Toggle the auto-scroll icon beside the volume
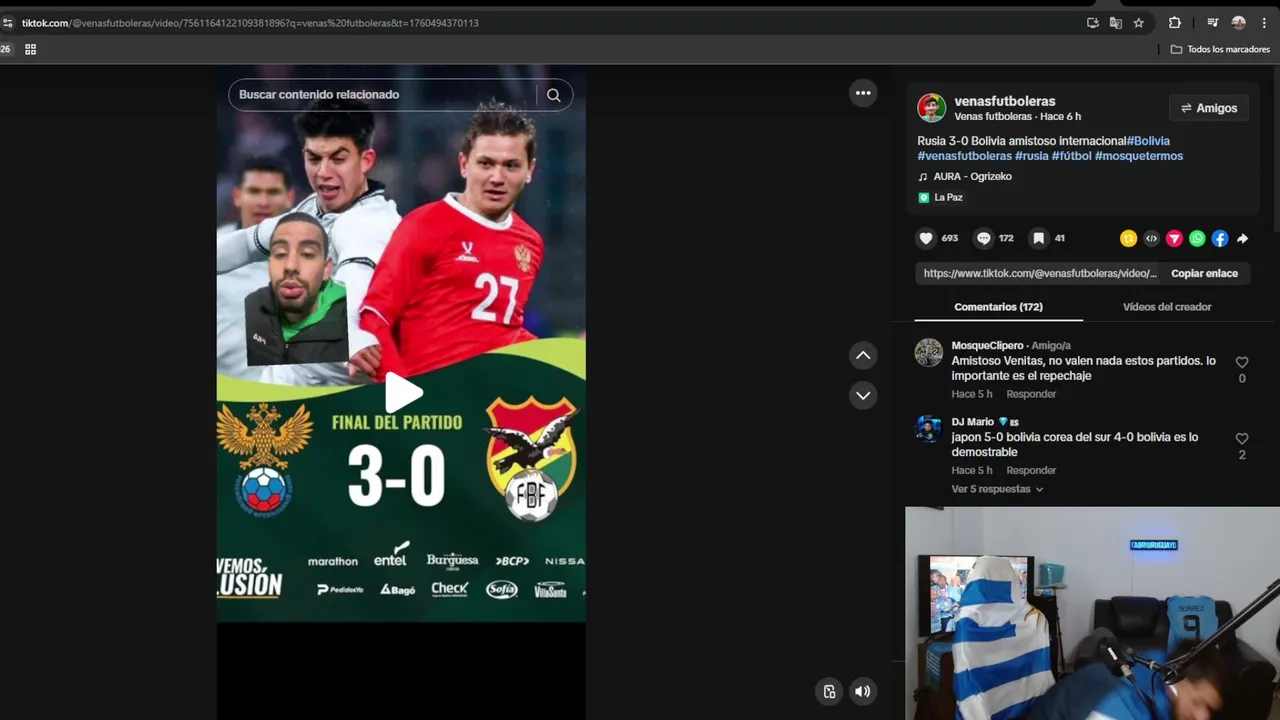Screen dimensions: 1280x720 click(829, 691)
